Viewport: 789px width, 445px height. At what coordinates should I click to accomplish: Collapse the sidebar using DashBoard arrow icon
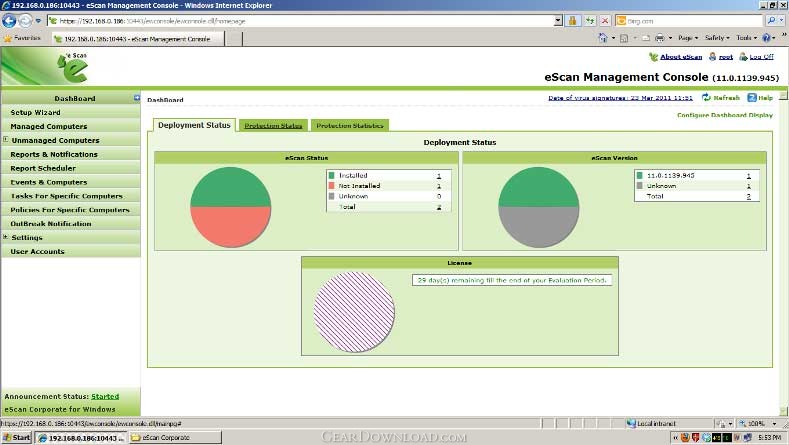coord(136,98)
